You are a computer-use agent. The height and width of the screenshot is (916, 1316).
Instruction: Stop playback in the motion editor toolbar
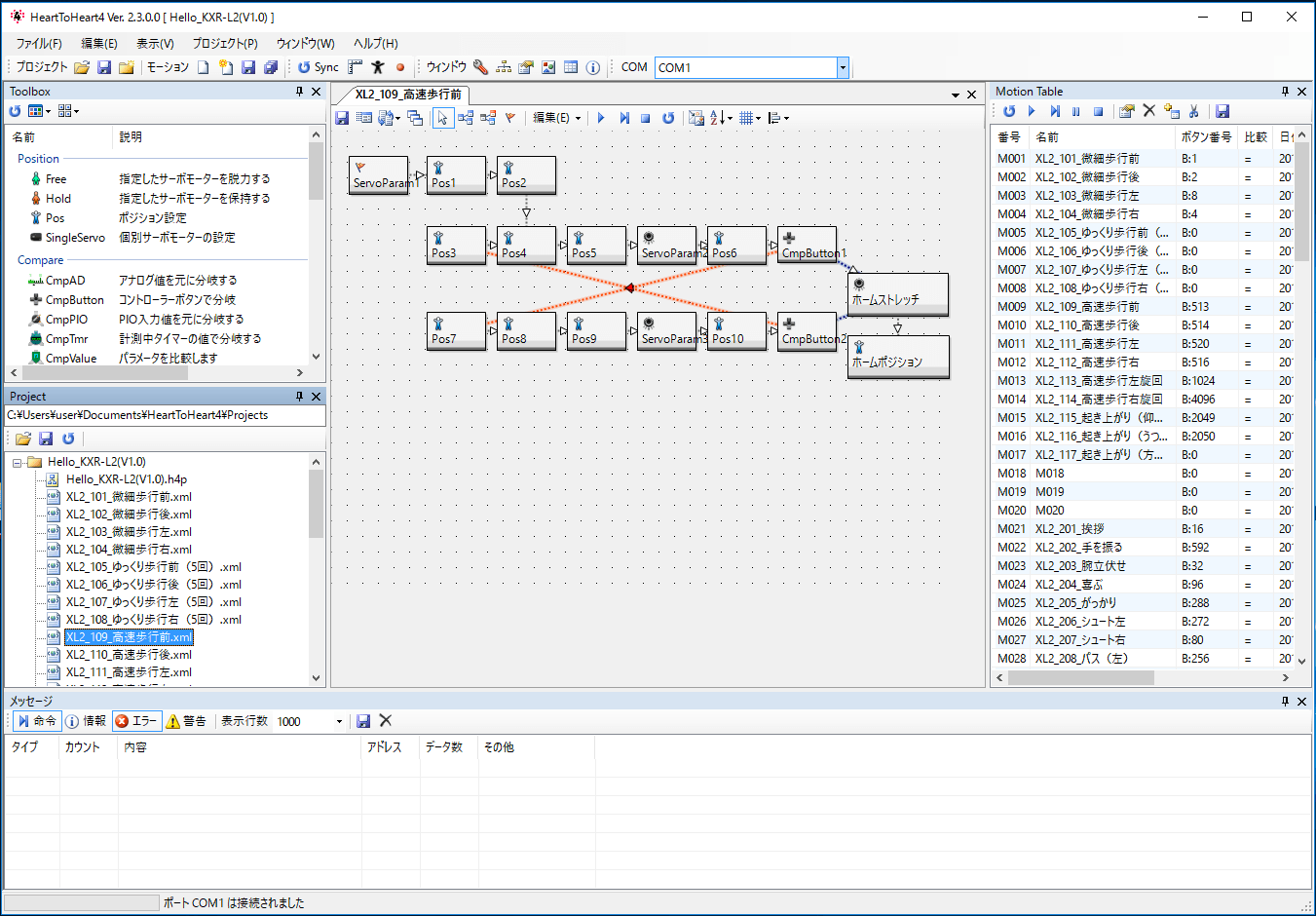click(x=645, y=118)
